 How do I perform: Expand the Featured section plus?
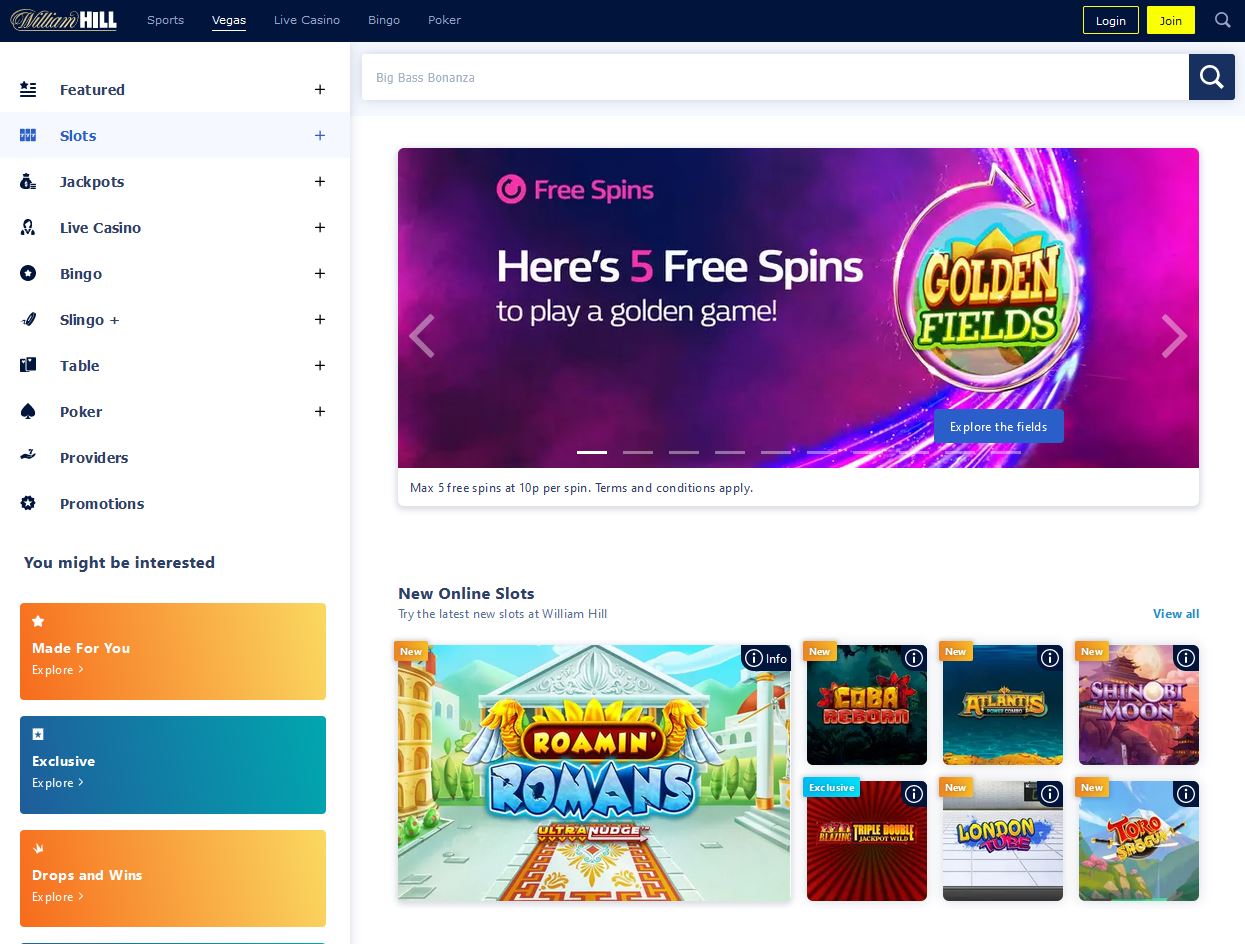[x=320, y=90]
